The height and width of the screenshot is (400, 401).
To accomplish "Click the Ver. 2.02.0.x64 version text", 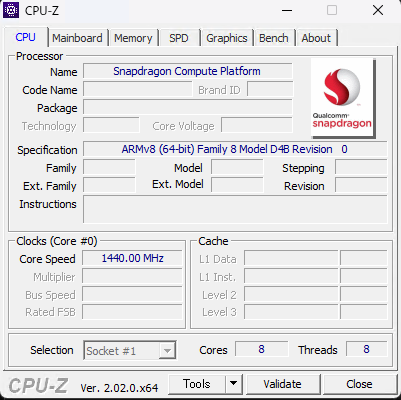I will click(119, 388).
